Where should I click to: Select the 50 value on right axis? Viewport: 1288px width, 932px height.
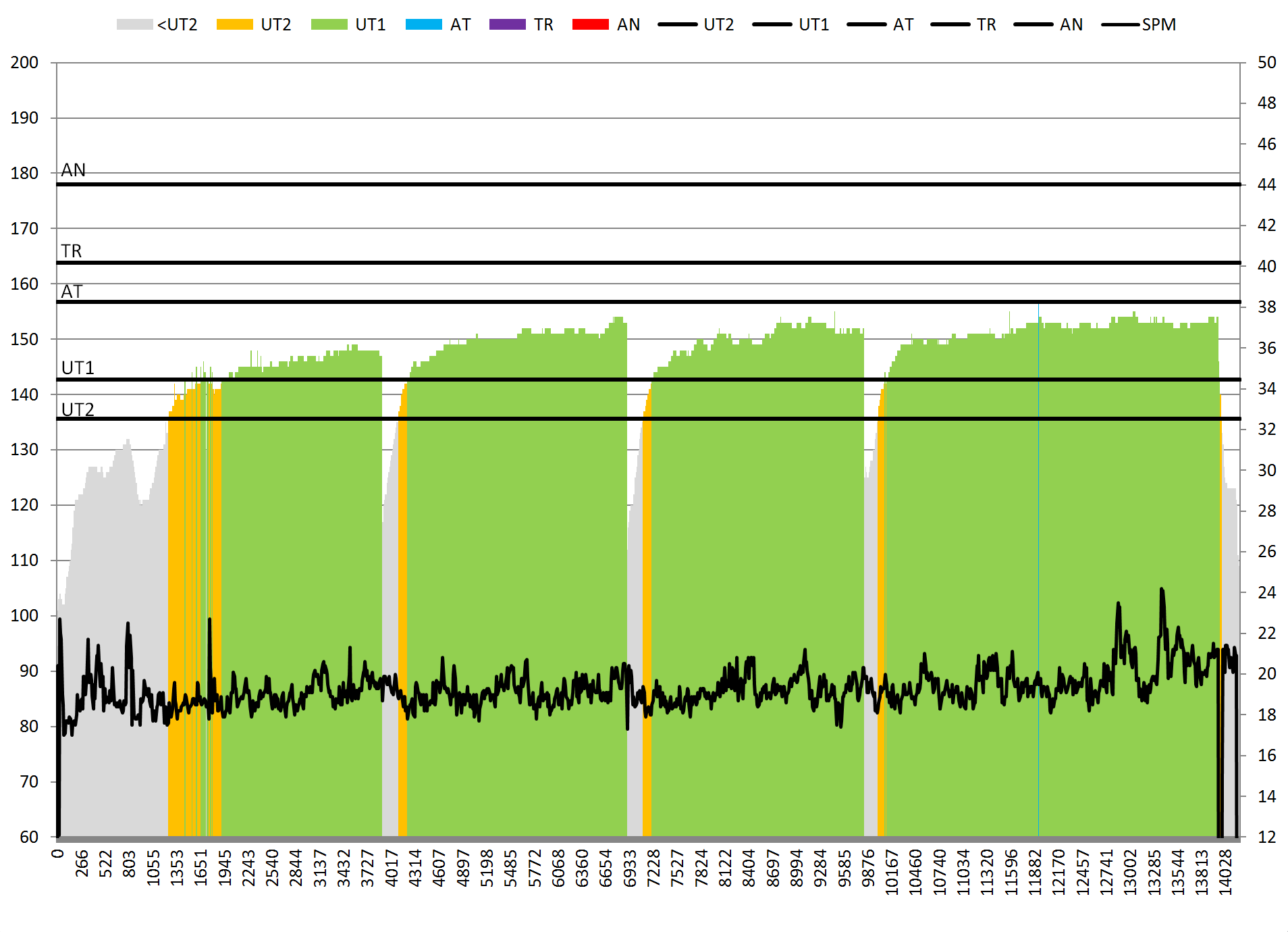1266,63
